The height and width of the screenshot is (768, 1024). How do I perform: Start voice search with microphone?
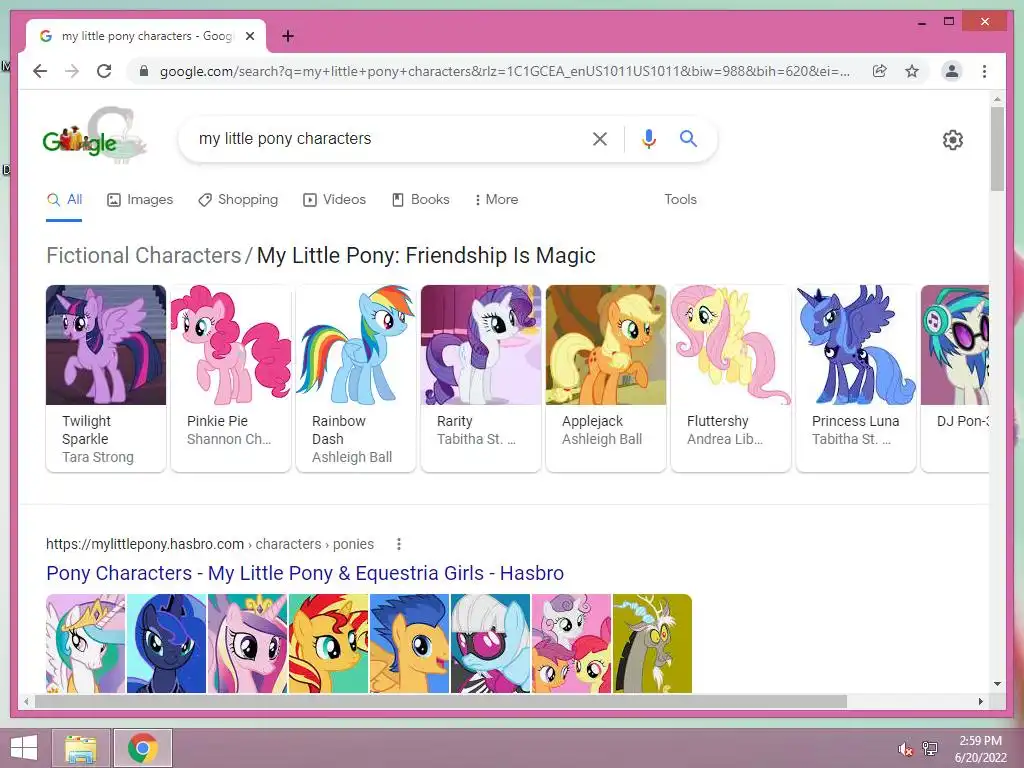coord(648,138)
